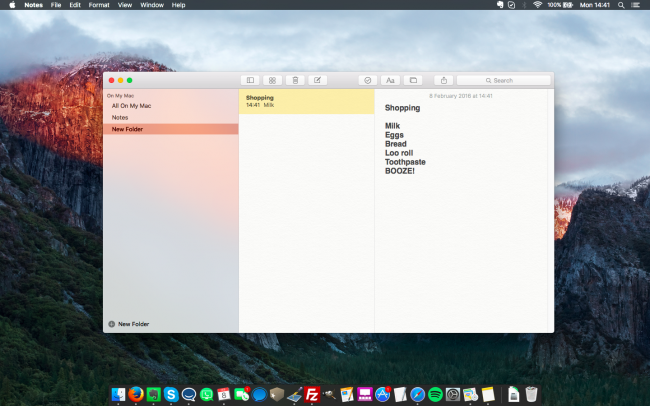The width and height of the screenshot is (650, 406).
Task: Open Evernote in the Dock
Action: tap(153, 394)
